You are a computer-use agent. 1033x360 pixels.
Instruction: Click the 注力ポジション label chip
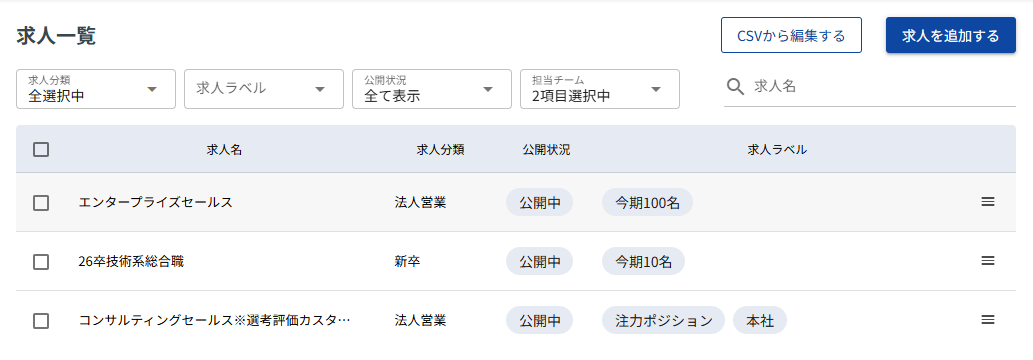pos(663,321)
